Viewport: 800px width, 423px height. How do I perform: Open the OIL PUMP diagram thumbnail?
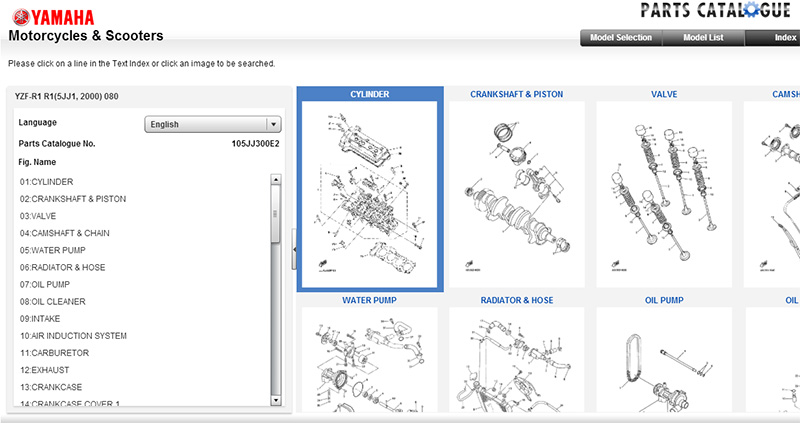(x=664, y=360)
